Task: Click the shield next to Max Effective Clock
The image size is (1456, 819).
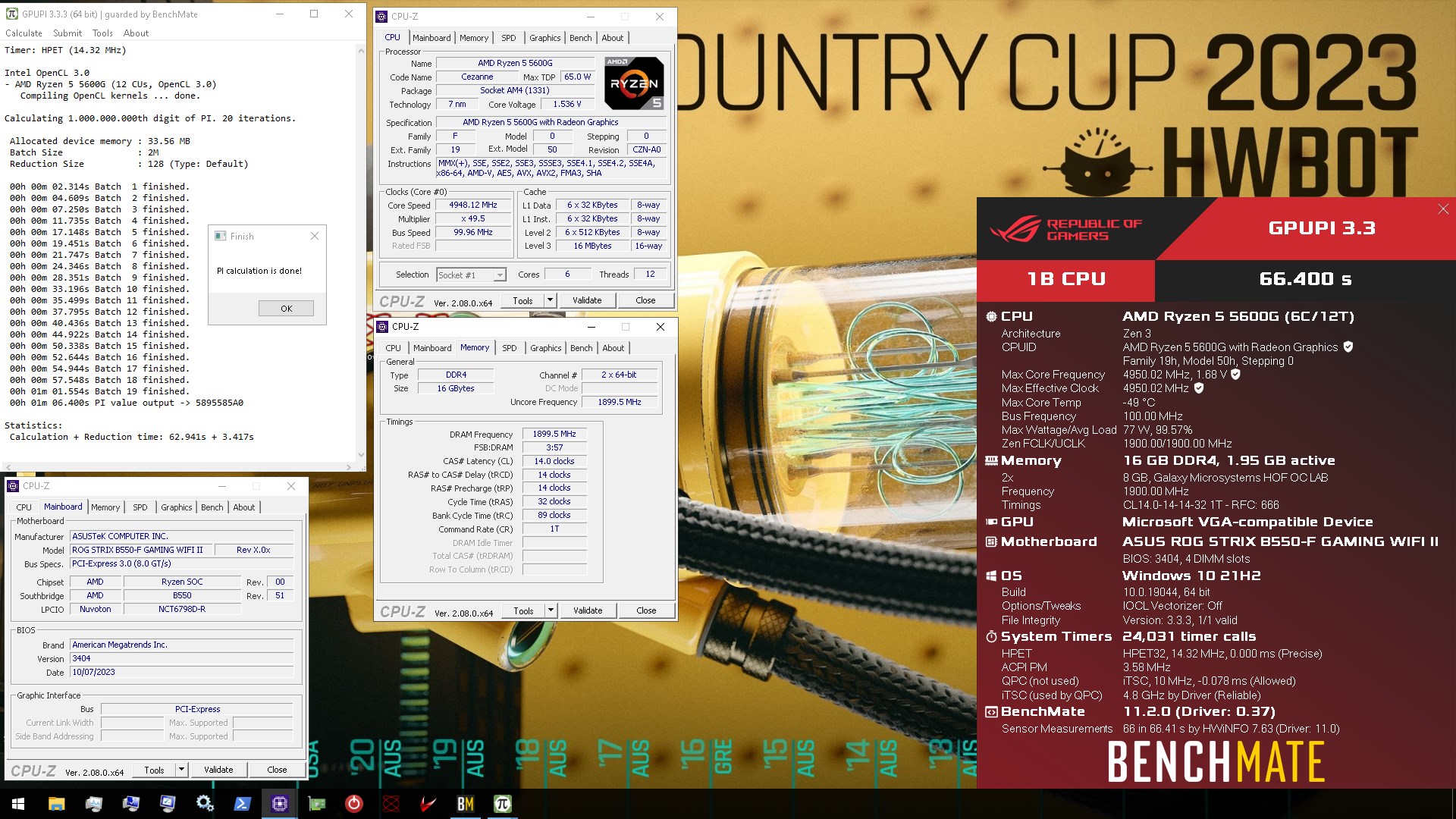Action: pos(1199,388)
